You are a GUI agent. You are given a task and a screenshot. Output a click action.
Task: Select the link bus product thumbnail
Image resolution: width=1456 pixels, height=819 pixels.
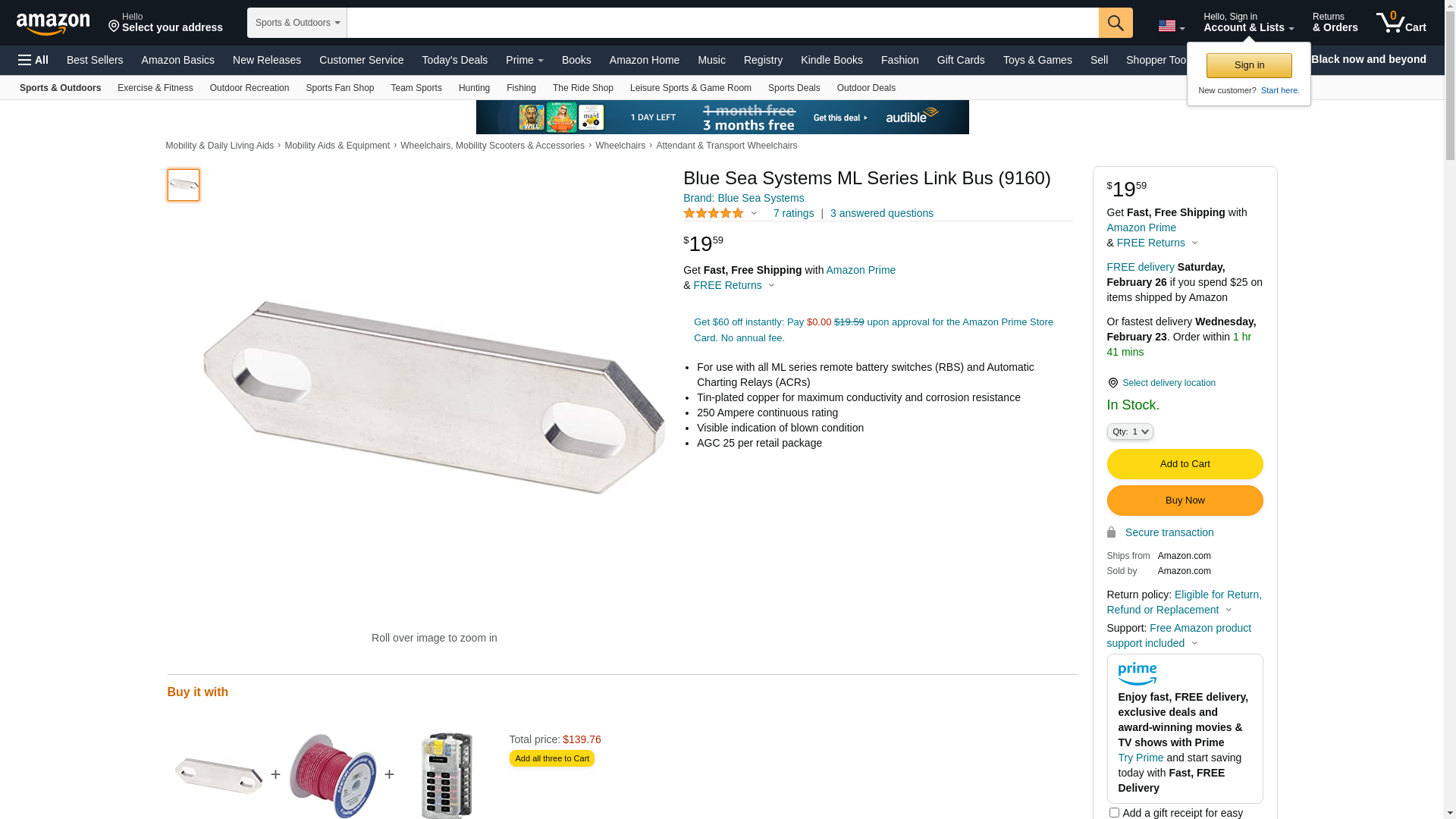tap(184, 185)
